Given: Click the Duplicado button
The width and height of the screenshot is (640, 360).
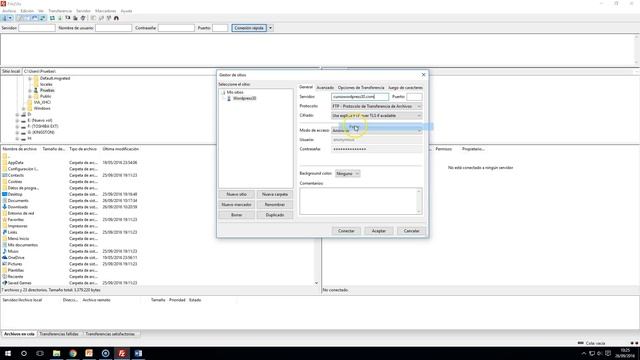Looking at the screenshot, I should point(275,215).
